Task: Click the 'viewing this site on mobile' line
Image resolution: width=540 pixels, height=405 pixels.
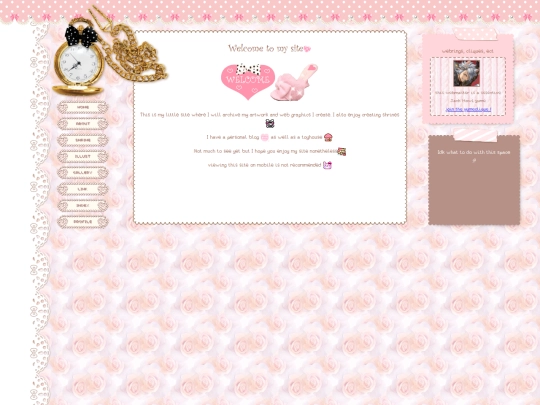Action: (x=264, y=165)
